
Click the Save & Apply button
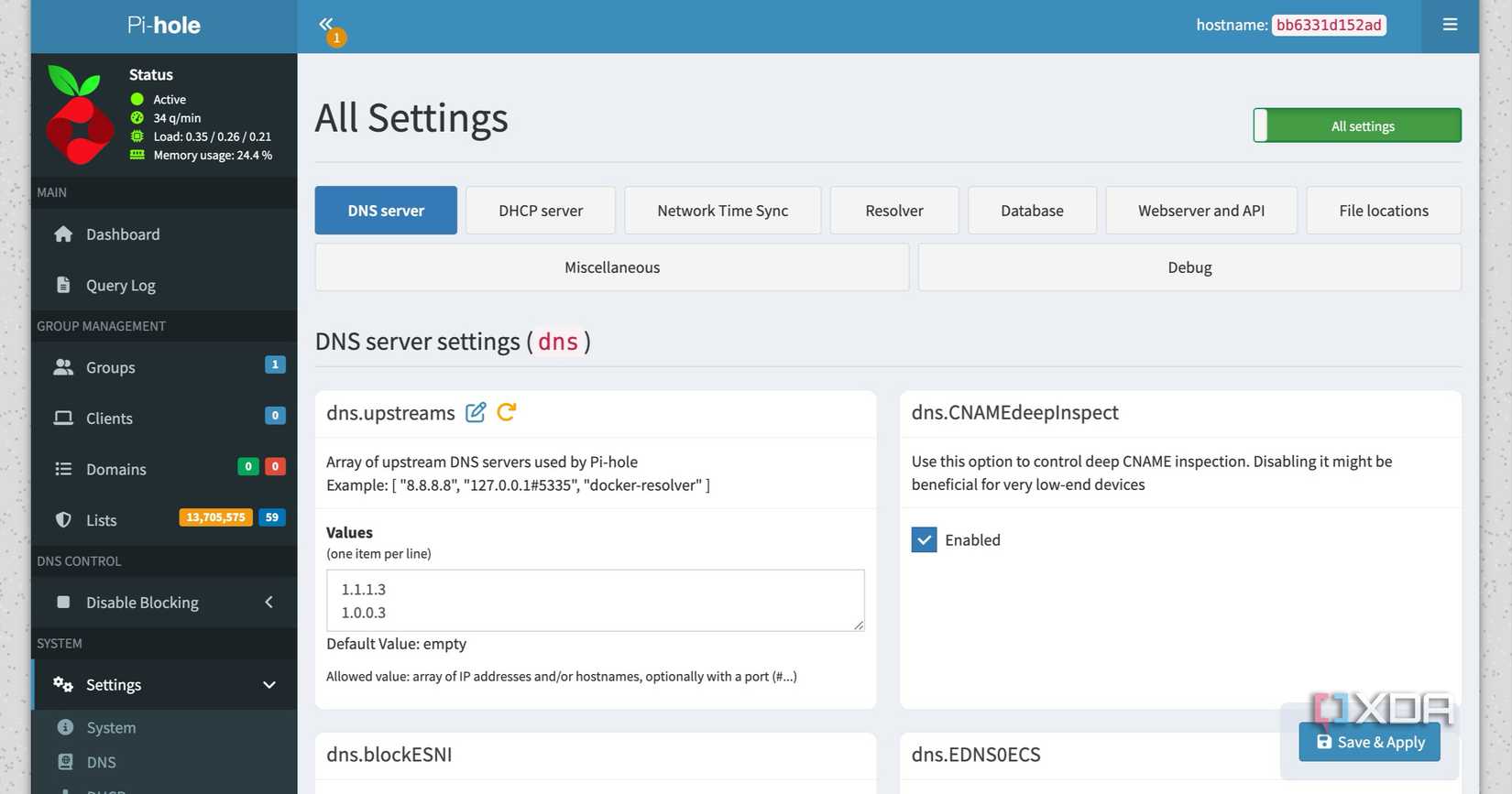tap(1369, 742)
